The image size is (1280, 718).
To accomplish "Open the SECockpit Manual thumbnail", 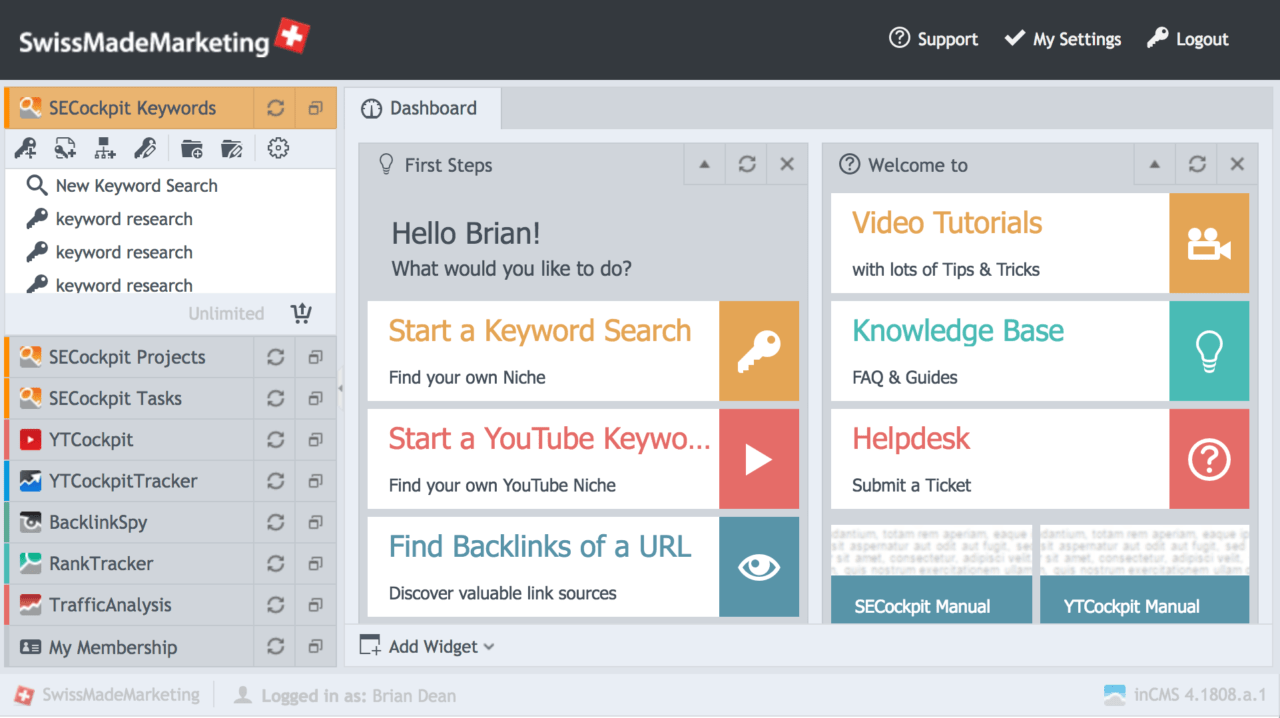I will pyautogui.click(x=931, y=573).
